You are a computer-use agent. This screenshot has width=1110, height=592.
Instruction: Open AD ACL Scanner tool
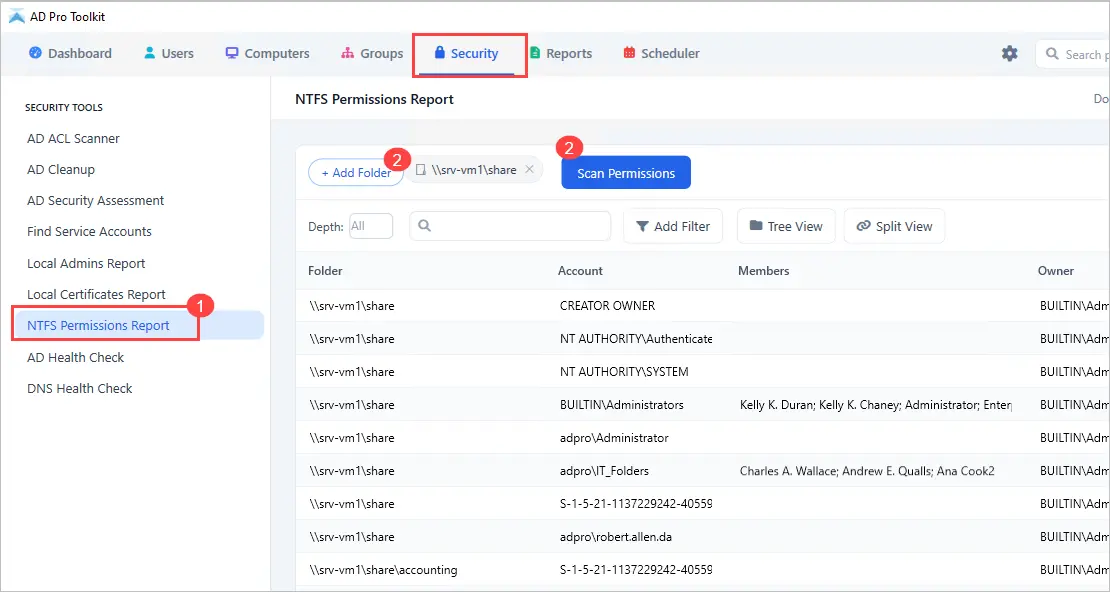click(73, 139)
